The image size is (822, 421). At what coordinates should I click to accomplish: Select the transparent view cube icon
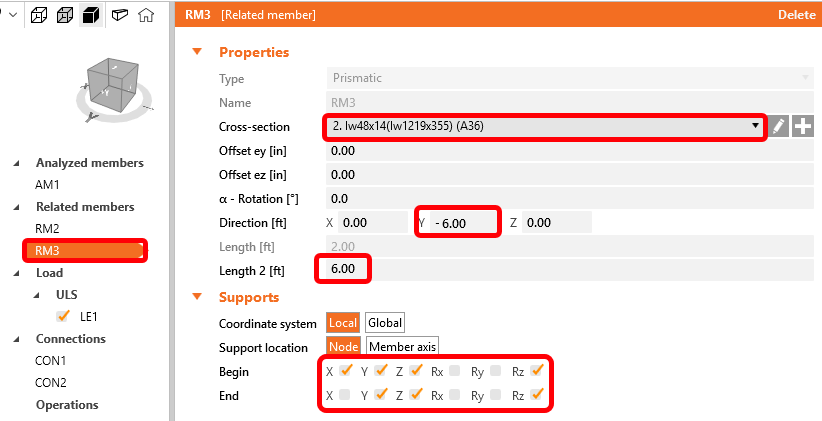tap(65, 16)
